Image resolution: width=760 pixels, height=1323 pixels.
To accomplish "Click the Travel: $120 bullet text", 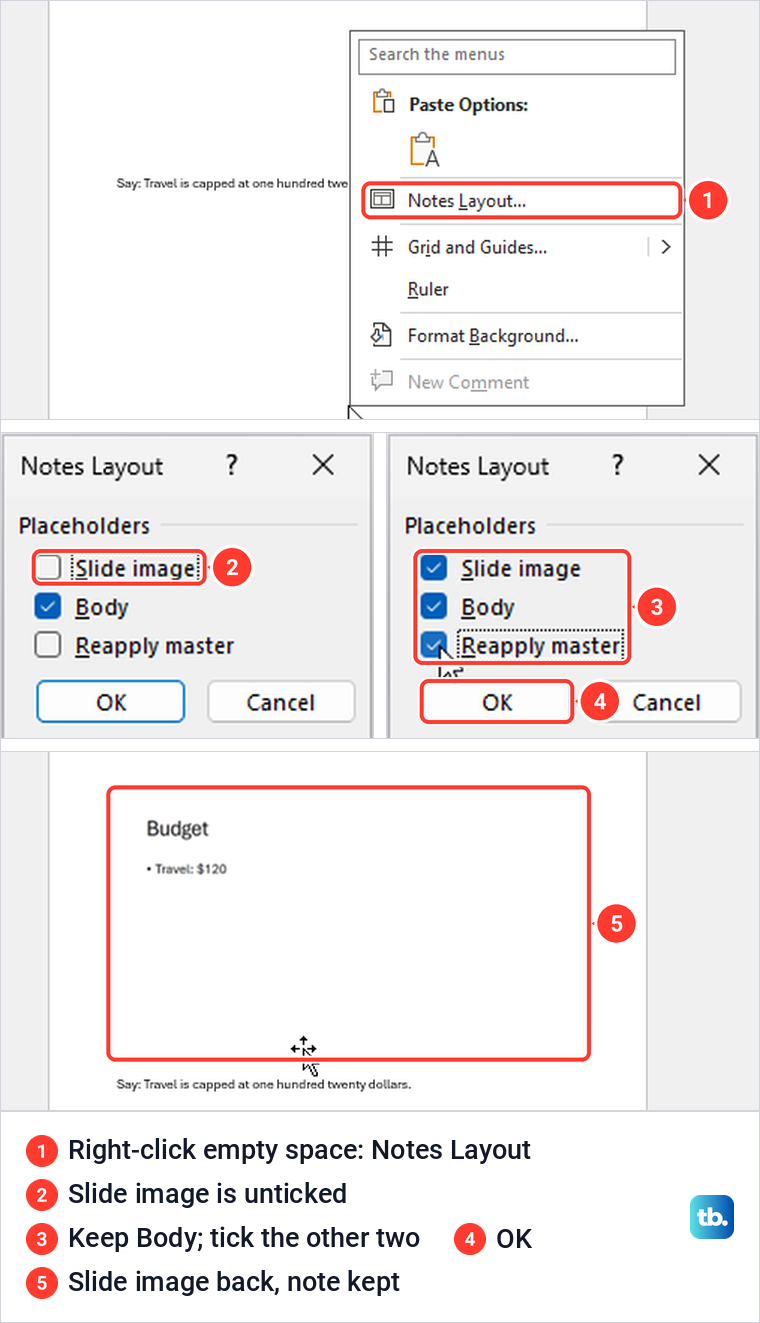I will (187, 869).
